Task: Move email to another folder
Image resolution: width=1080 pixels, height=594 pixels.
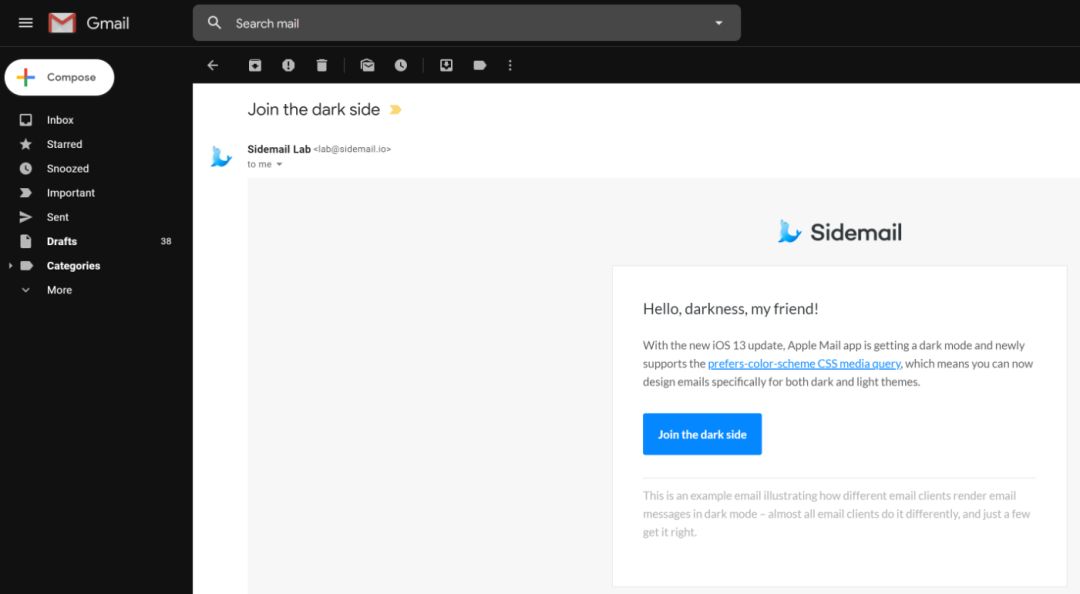Action: (446, 65)
